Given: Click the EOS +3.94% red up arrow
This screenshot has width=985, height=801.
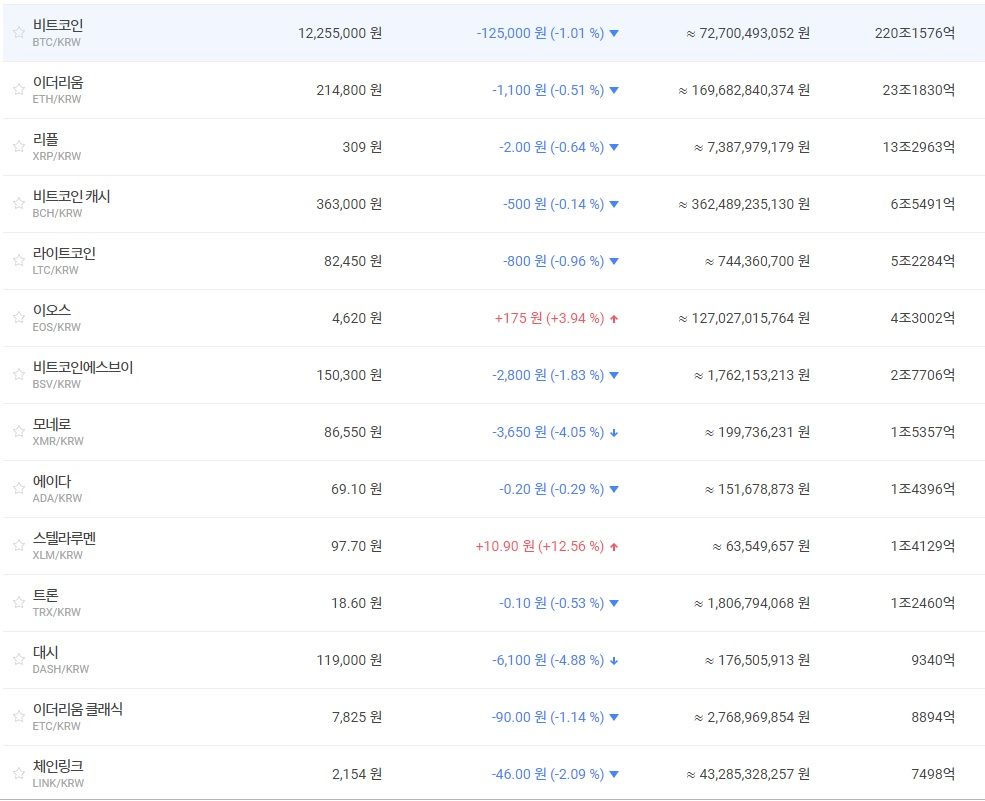Looking at the screenshot, I should 614,319.
